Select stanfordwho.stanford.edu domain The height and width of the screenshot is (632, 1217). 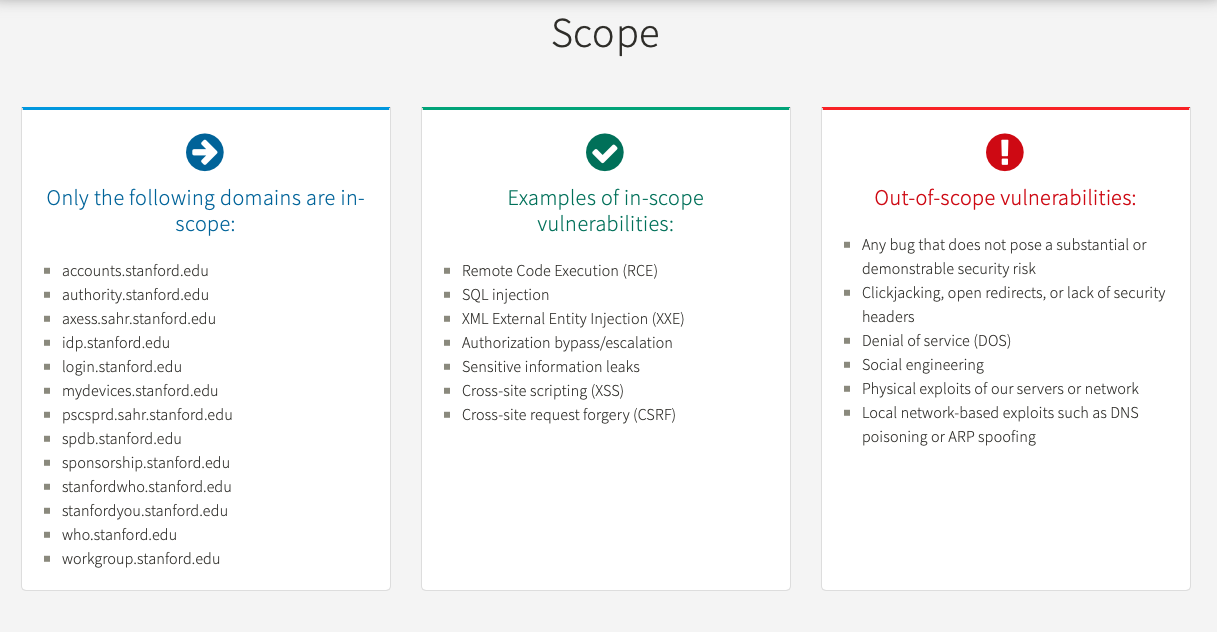click(x=147, y=487)
